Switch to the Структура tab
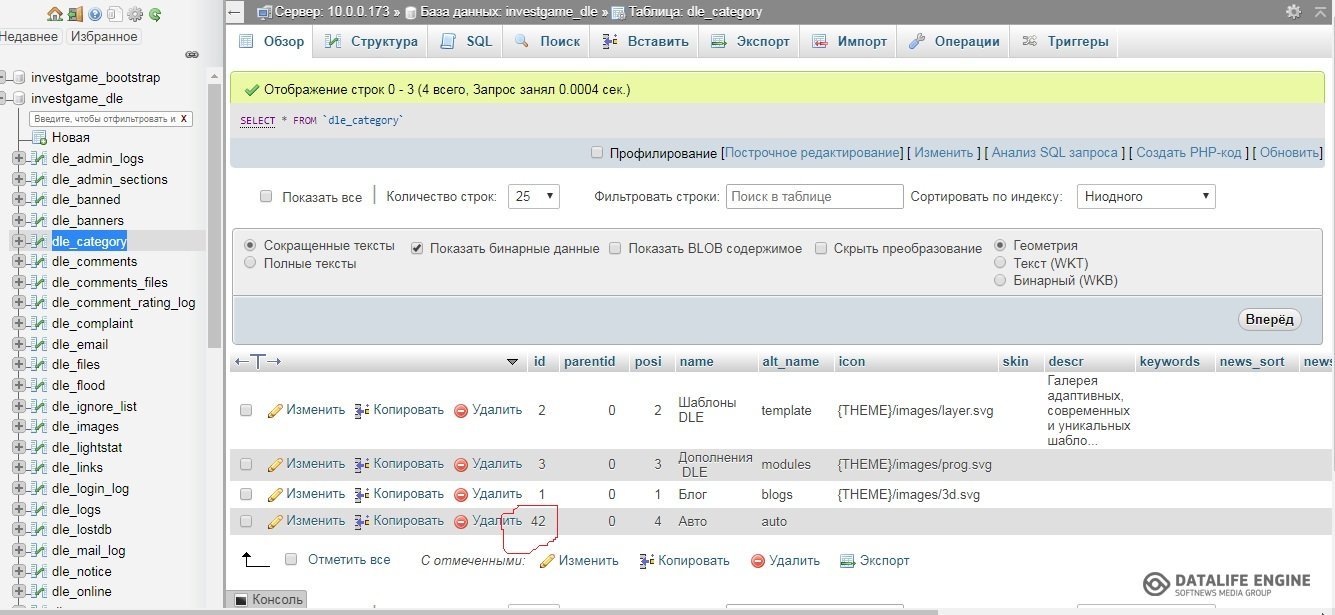The height and width of the screenshot is (615, 1335). pyautogui.click(x=371, y=42)
